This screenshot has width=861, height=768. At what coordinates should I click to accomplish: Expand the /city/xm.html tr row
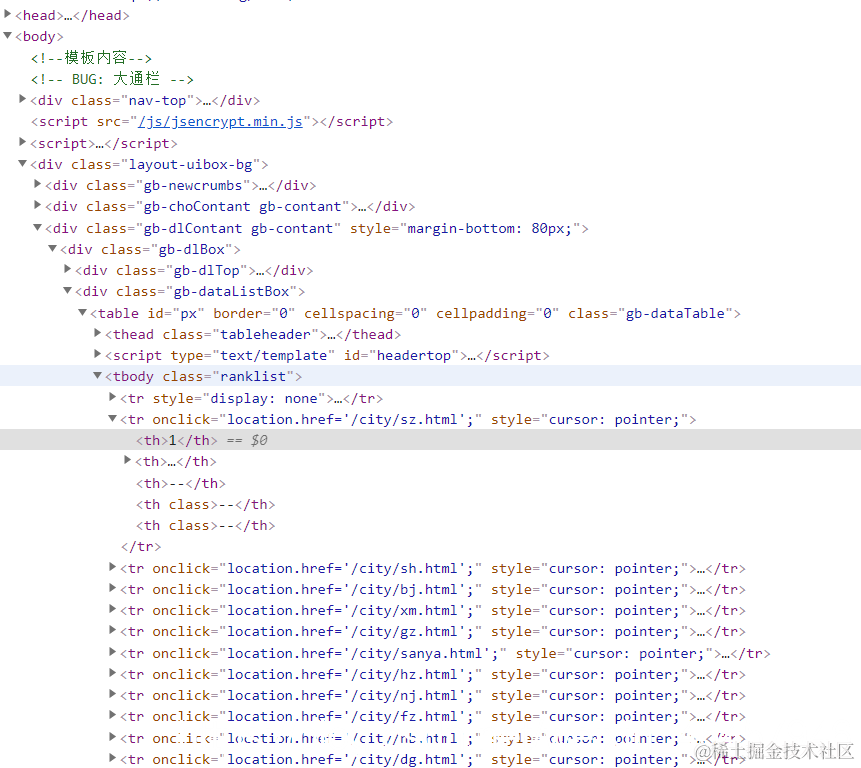(x=113, y=609)
